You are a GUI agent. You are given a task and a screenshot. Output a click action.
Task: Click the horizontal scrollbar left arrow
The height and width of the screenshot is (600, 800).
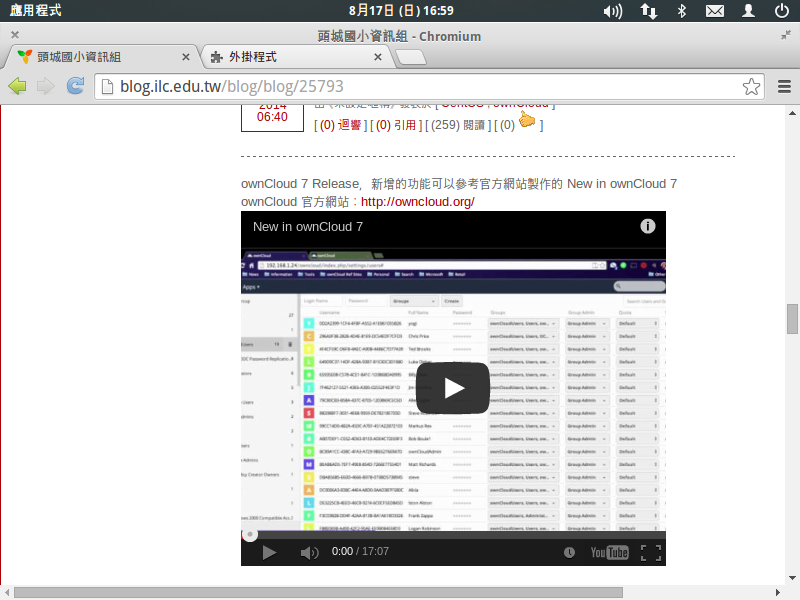(7, 592)
